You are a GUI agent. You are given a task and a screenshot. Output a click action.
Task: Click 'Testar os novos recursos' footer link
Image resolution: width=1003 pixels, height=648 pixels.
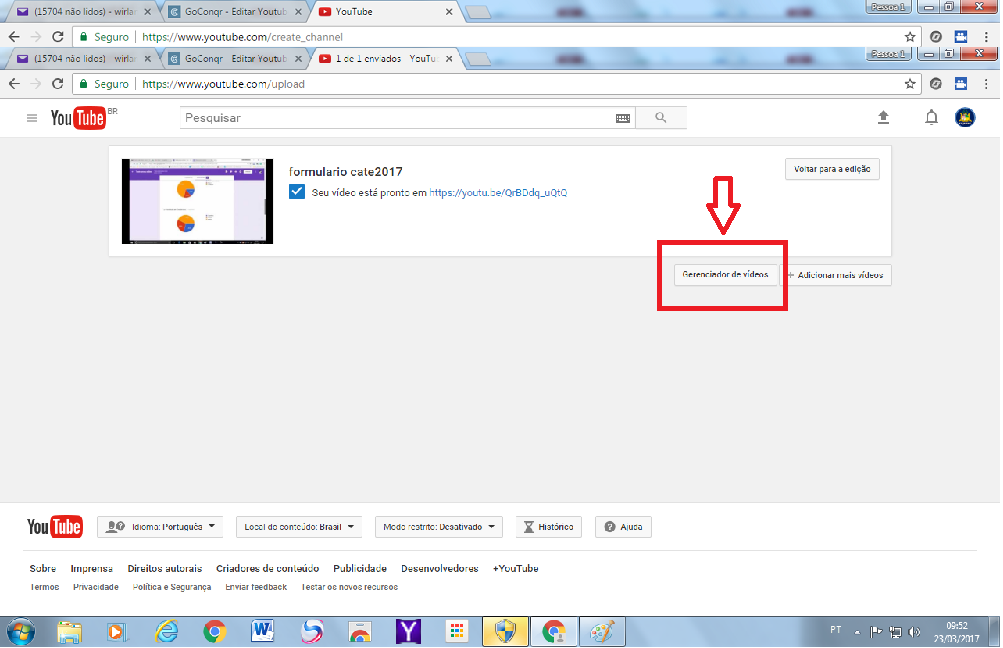(349, 587)
